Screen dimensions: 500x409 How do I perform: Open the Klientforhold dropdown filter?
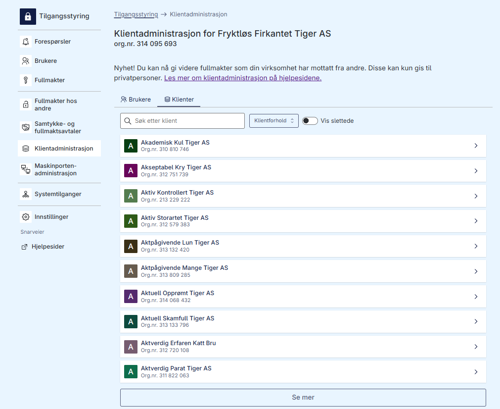pyautogui.click(x=274, y=121)
